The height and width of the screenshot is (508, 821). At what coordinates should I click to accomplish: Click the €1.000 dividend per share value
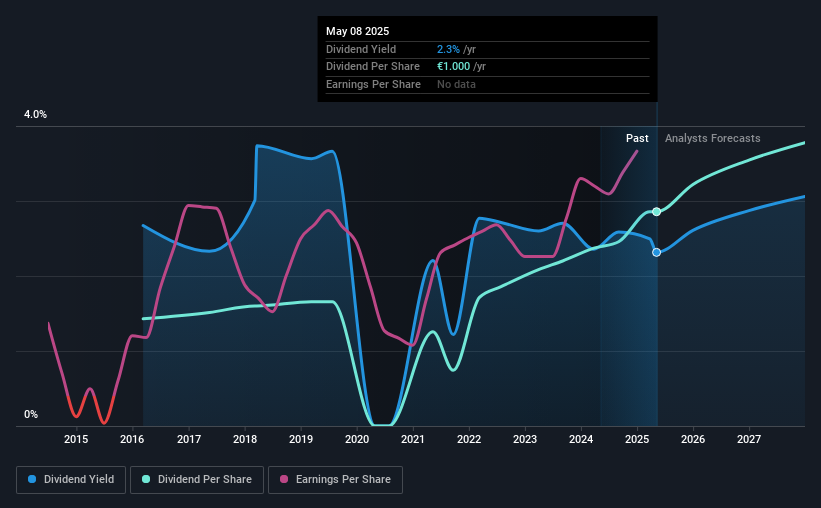(453, 67)
